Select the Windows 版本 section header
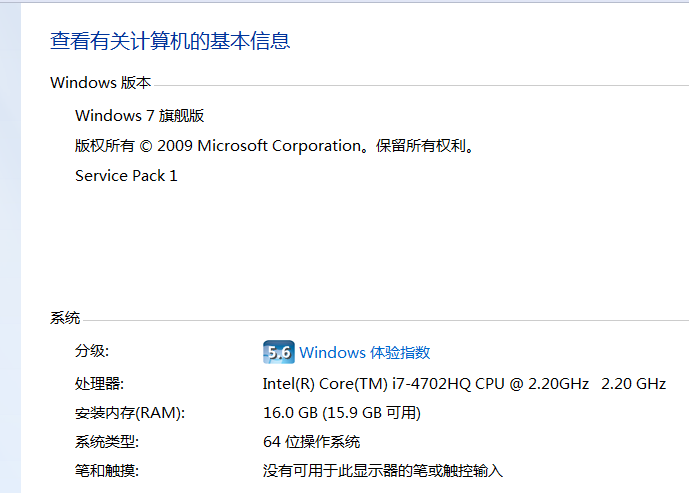 (100, 82)
